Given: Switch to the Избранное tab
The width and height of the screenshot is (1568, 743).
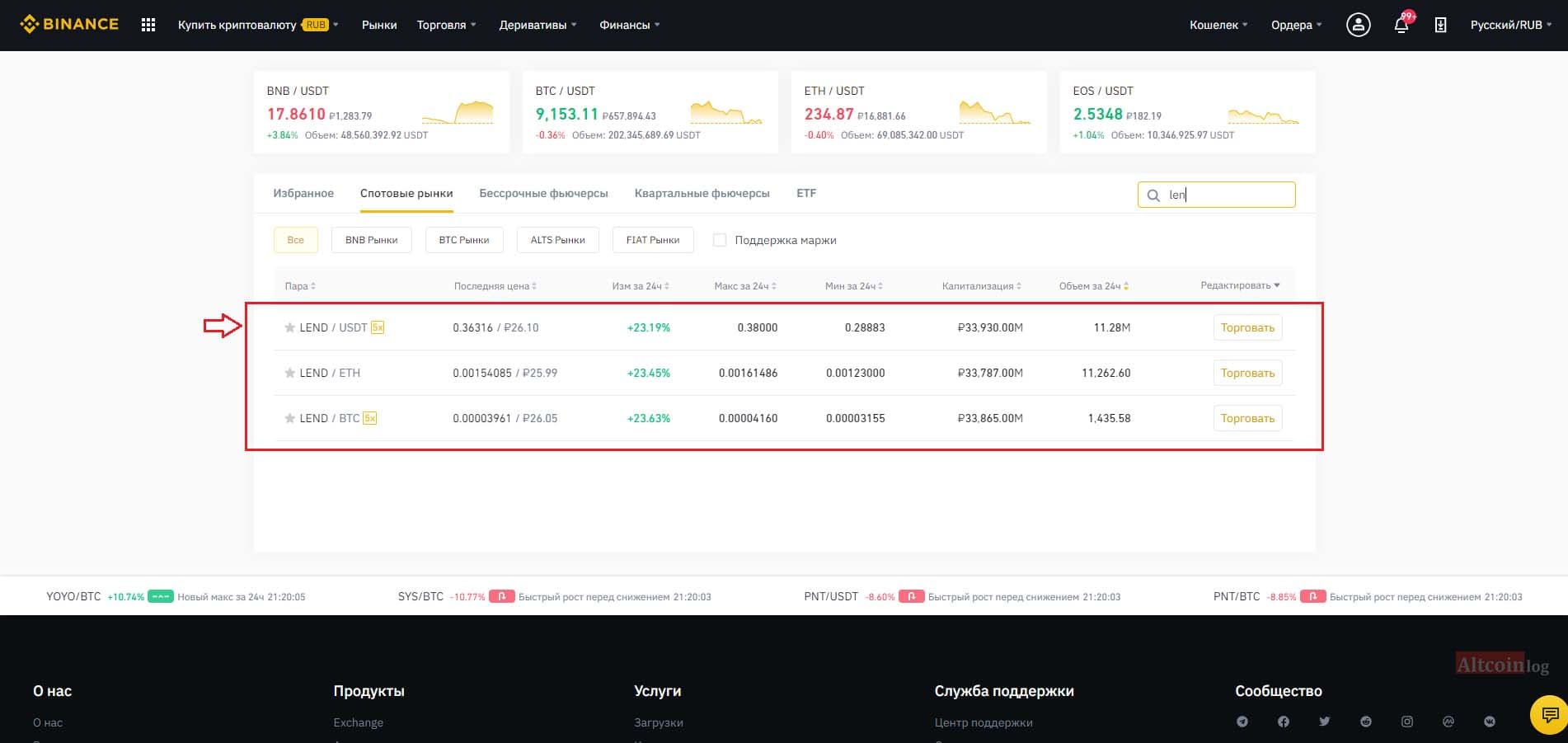Looking at the screenshot, I should [303, 193].
